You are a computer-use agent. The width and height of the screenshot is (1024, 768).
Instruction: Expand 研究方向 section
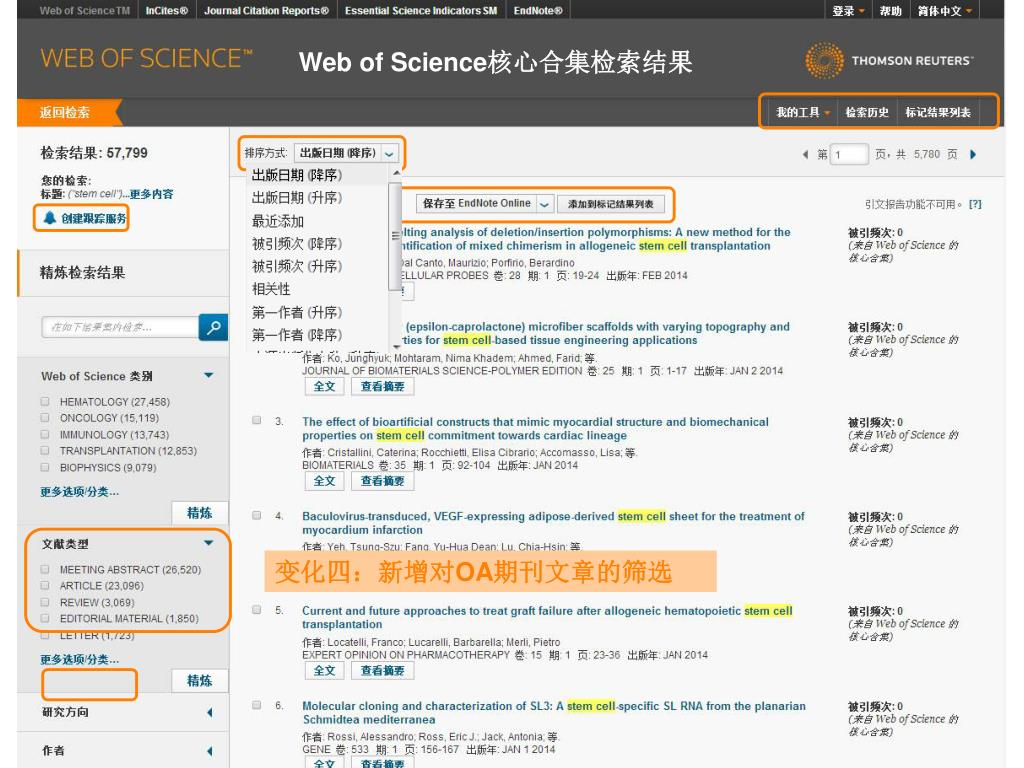tap(210, 712)
